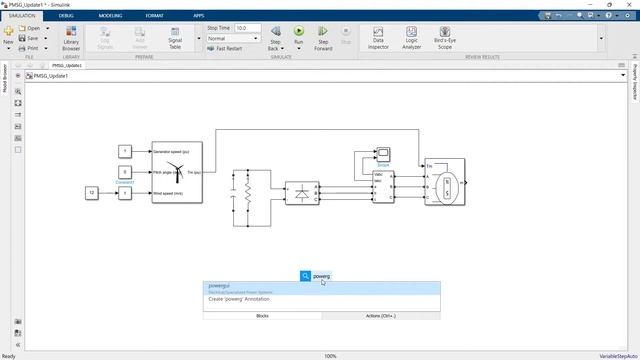640x360 pixels.
Task: Click the New model icon
Action: (x=8, y=31)
